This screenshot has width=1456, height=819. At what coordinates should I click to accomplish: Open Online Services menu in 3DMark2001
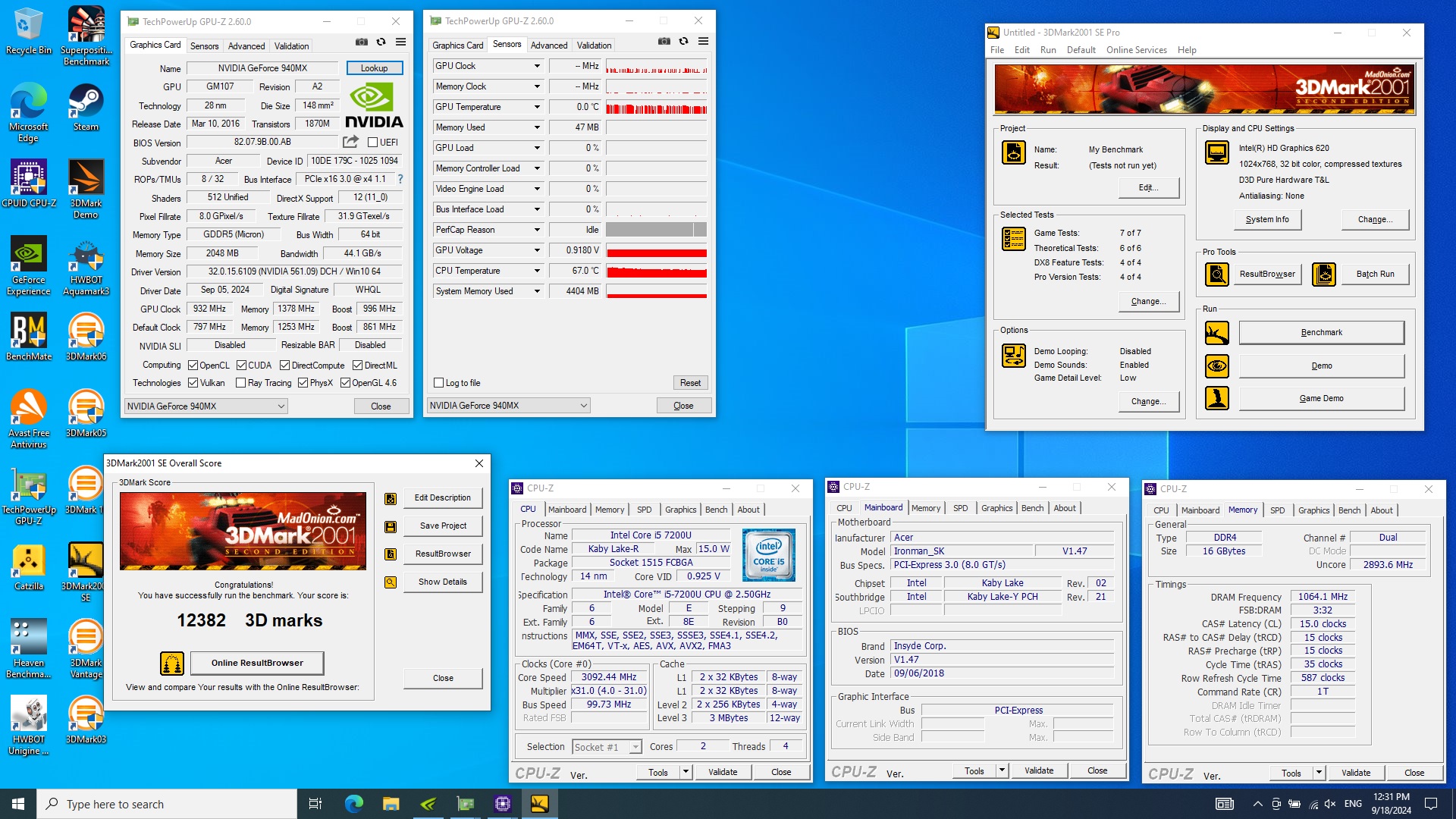coord(1136,50)
